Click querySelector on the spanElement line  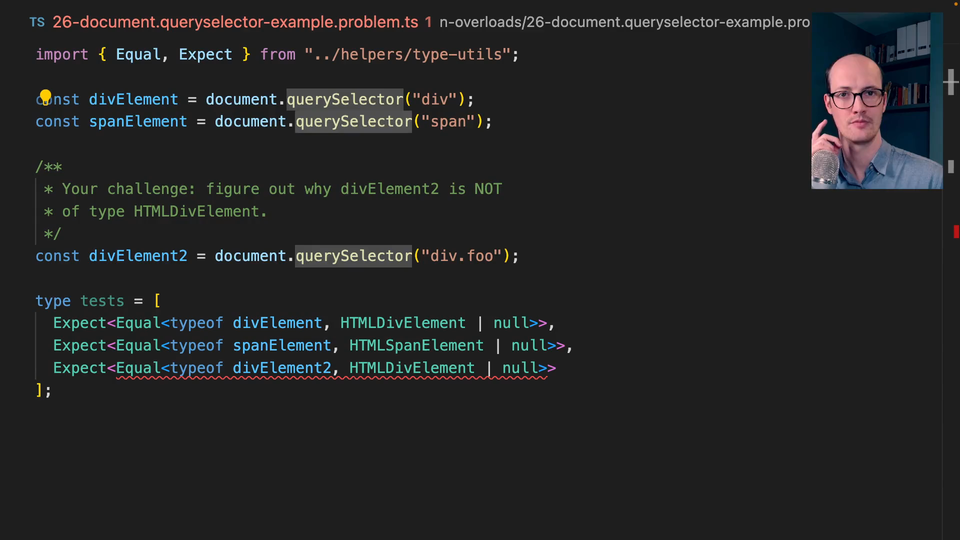353,121
